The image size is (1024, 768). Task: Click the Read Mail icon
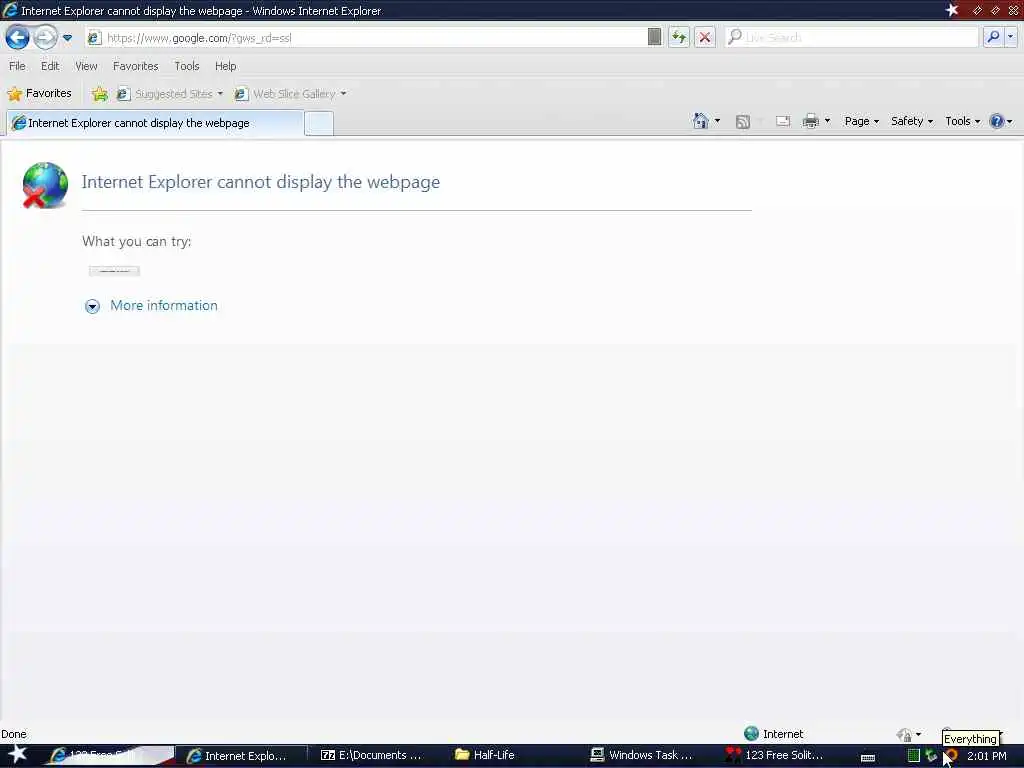point(782,121)
